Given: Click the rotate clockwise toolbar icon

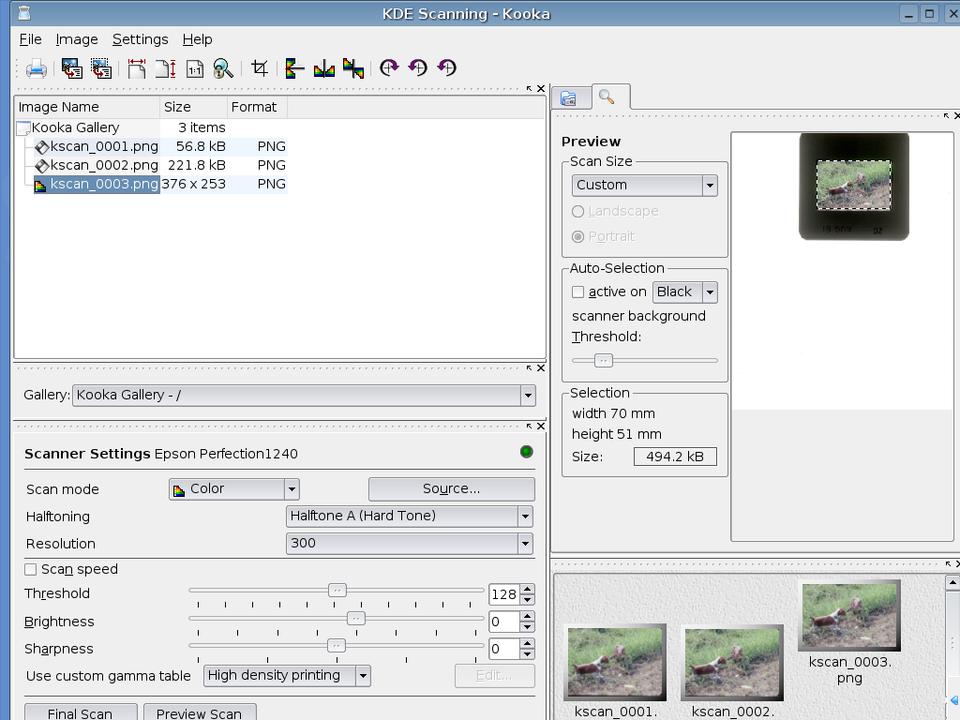Looking at the screenshot, I should [x=389, y=68].
